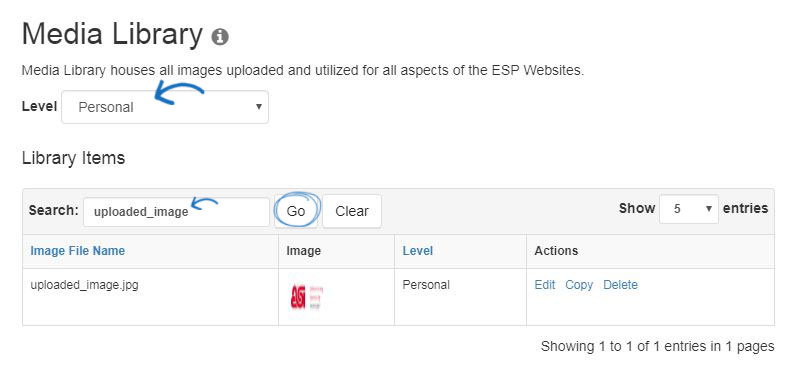Click the Media Library page heading
Screen dimensions: 788x367
(113, 35)
